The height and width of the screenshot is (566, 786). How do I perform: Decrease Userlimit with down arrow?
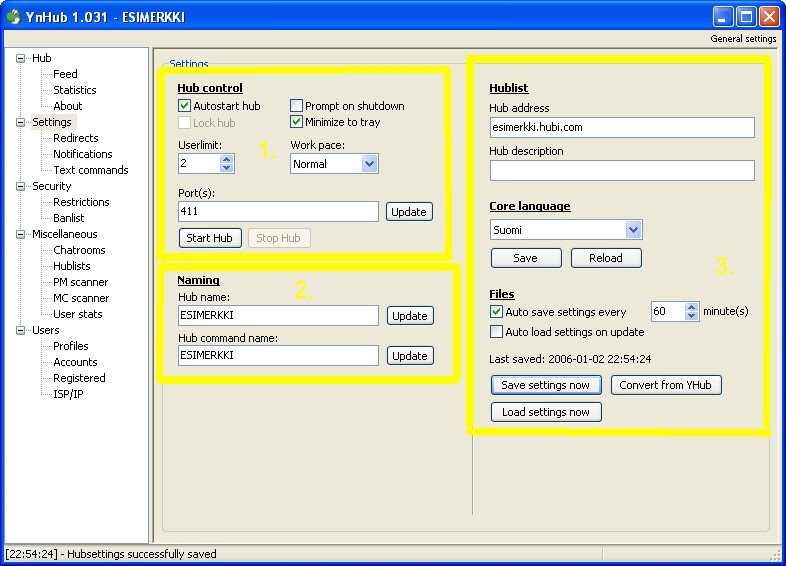pyautogui.click(x=227, y=168)
